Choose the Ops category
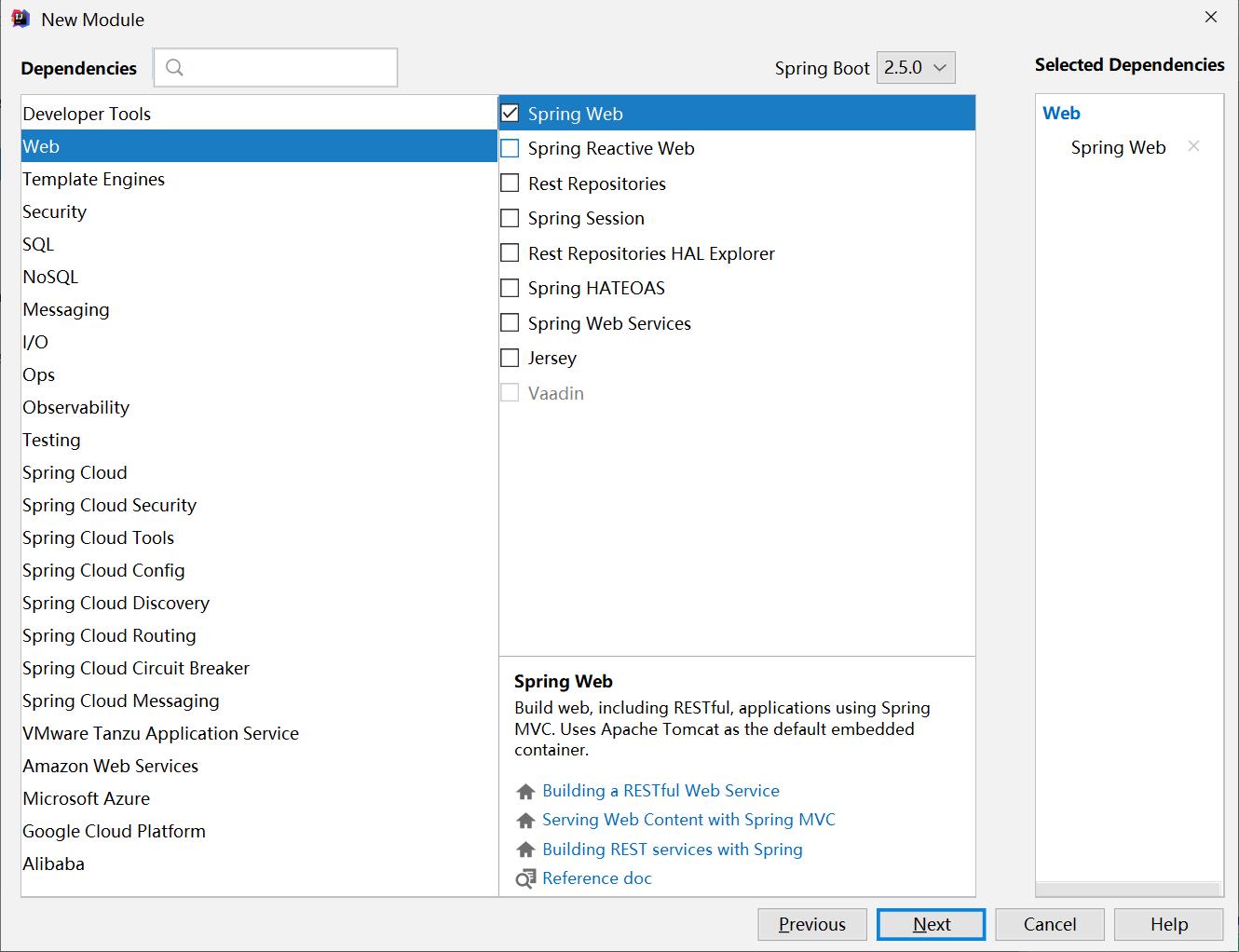The height and width of the screenshot is (952, 1239). click(x=259, y=374)
